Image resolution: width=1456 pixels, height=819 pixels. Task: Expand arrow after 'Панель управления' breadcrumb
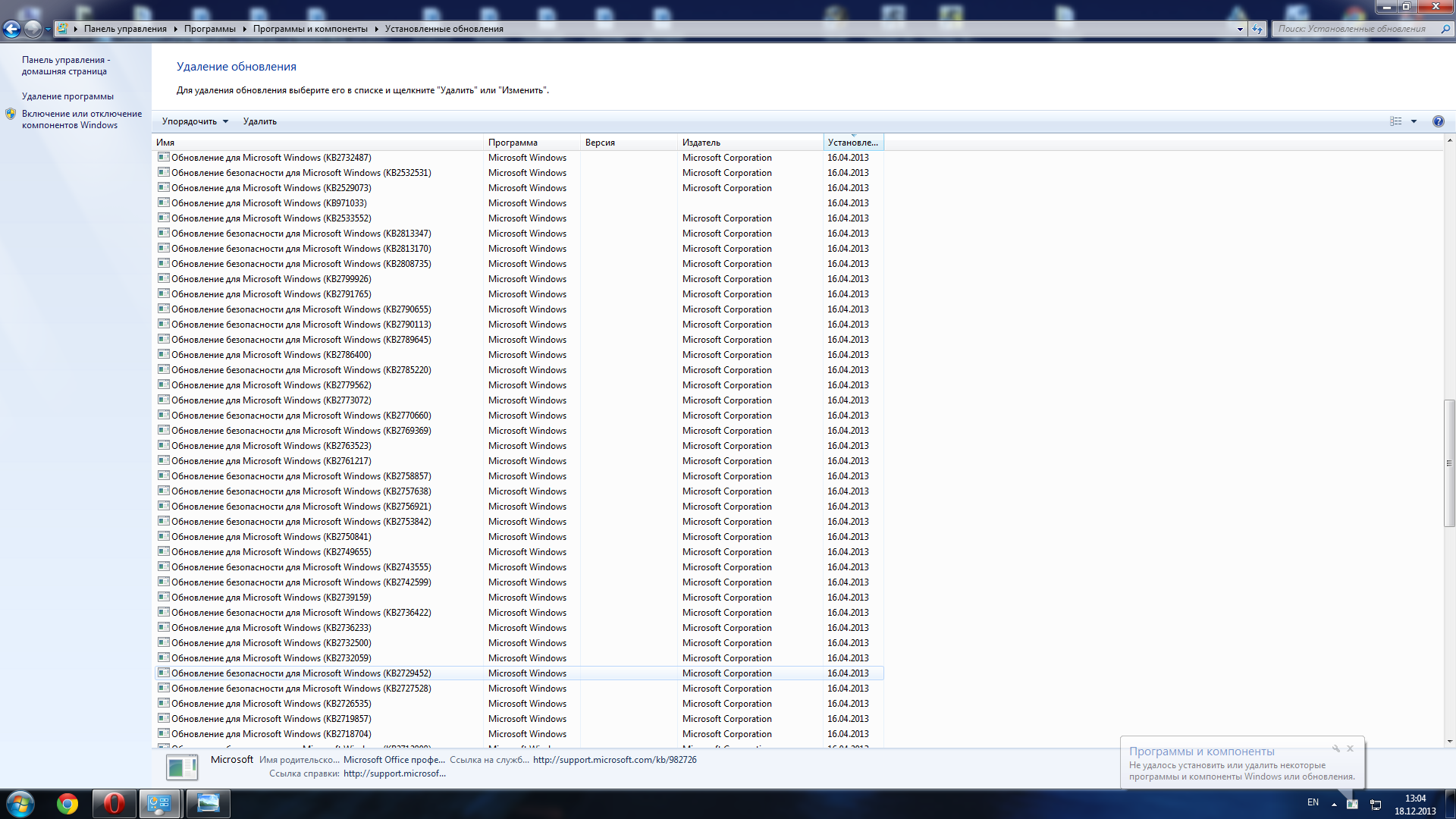pyautogui.click(x=175, y=29)
